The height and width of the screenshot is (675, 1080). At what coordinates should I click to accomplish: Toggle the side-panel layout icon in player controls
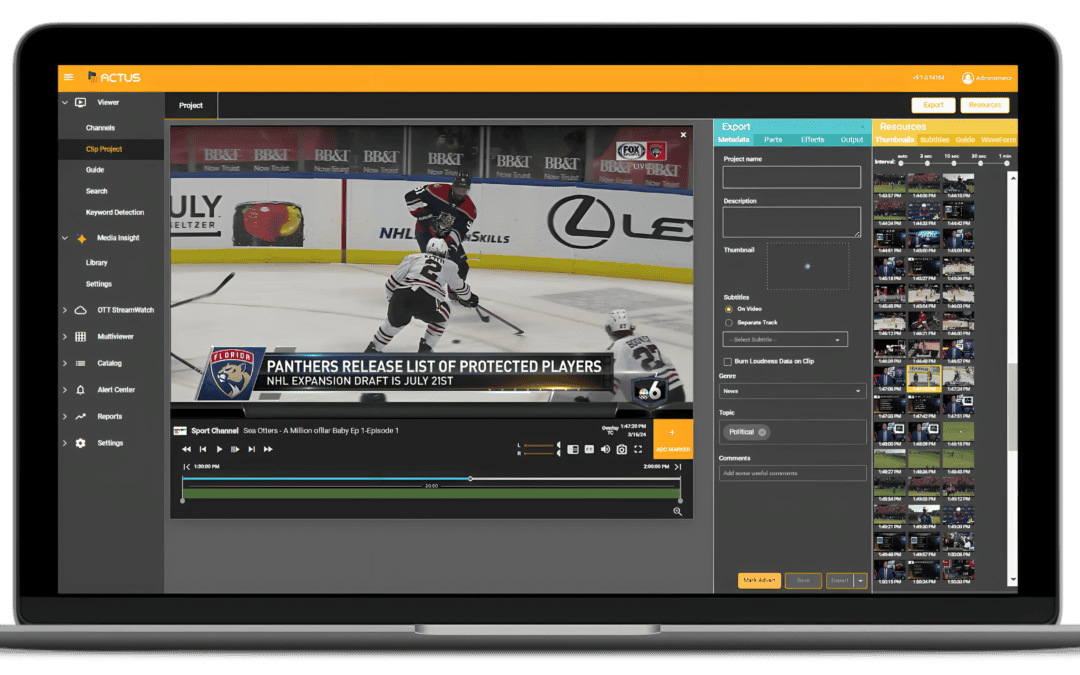(x=572, y=449)
